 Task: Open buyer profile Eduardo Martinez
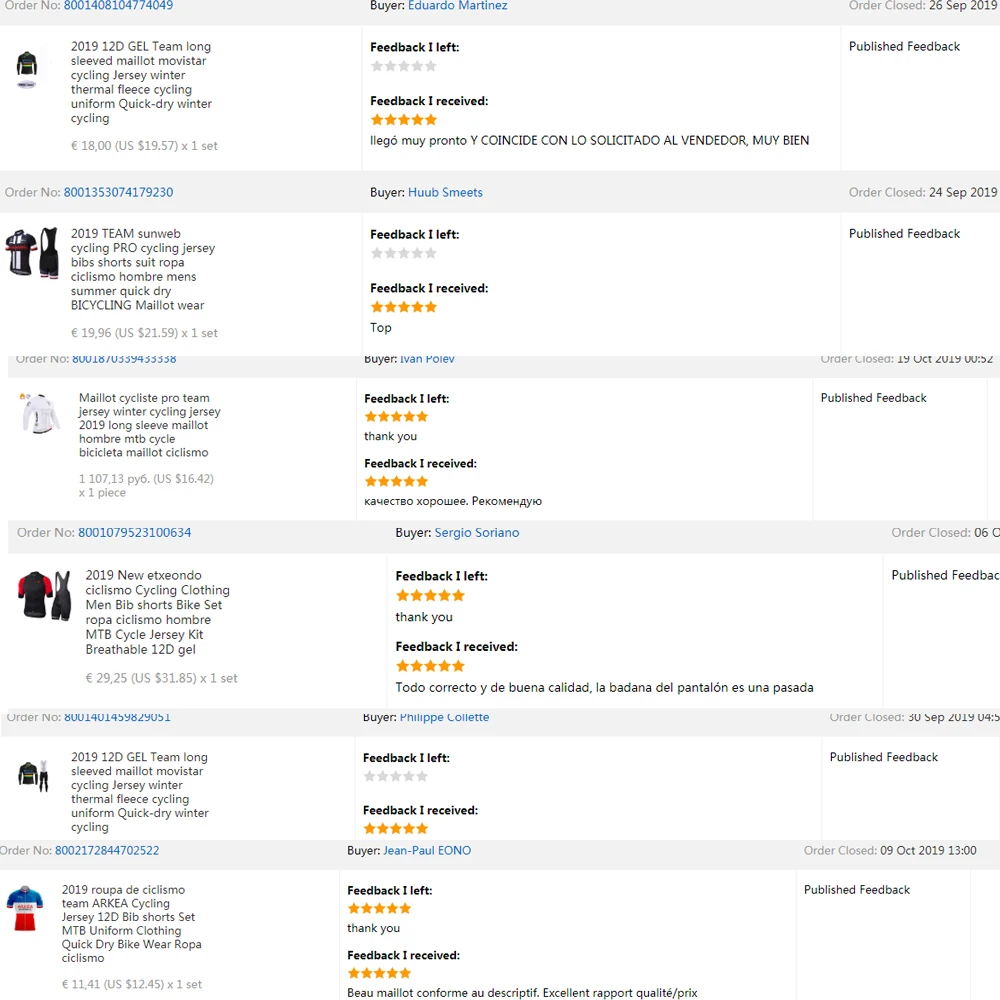point(457,6)
